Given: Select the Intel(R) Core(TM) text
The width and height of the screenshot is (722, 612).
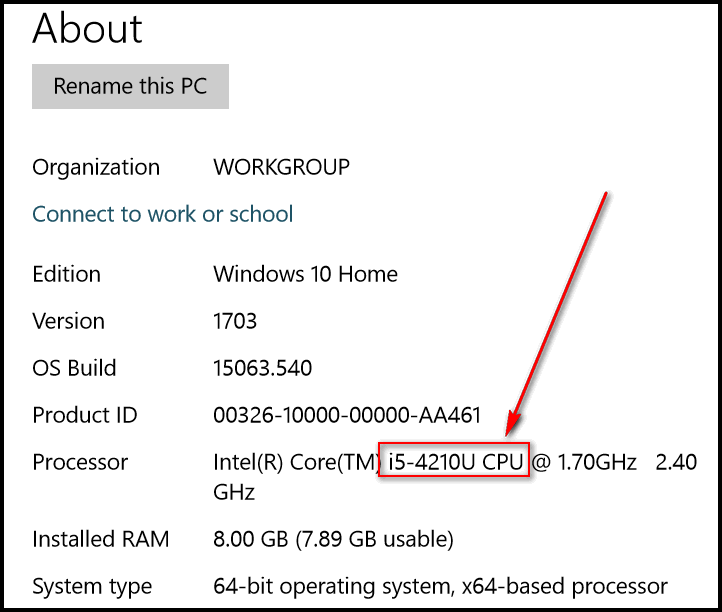Looking at the screenshot, I should 297,462.
